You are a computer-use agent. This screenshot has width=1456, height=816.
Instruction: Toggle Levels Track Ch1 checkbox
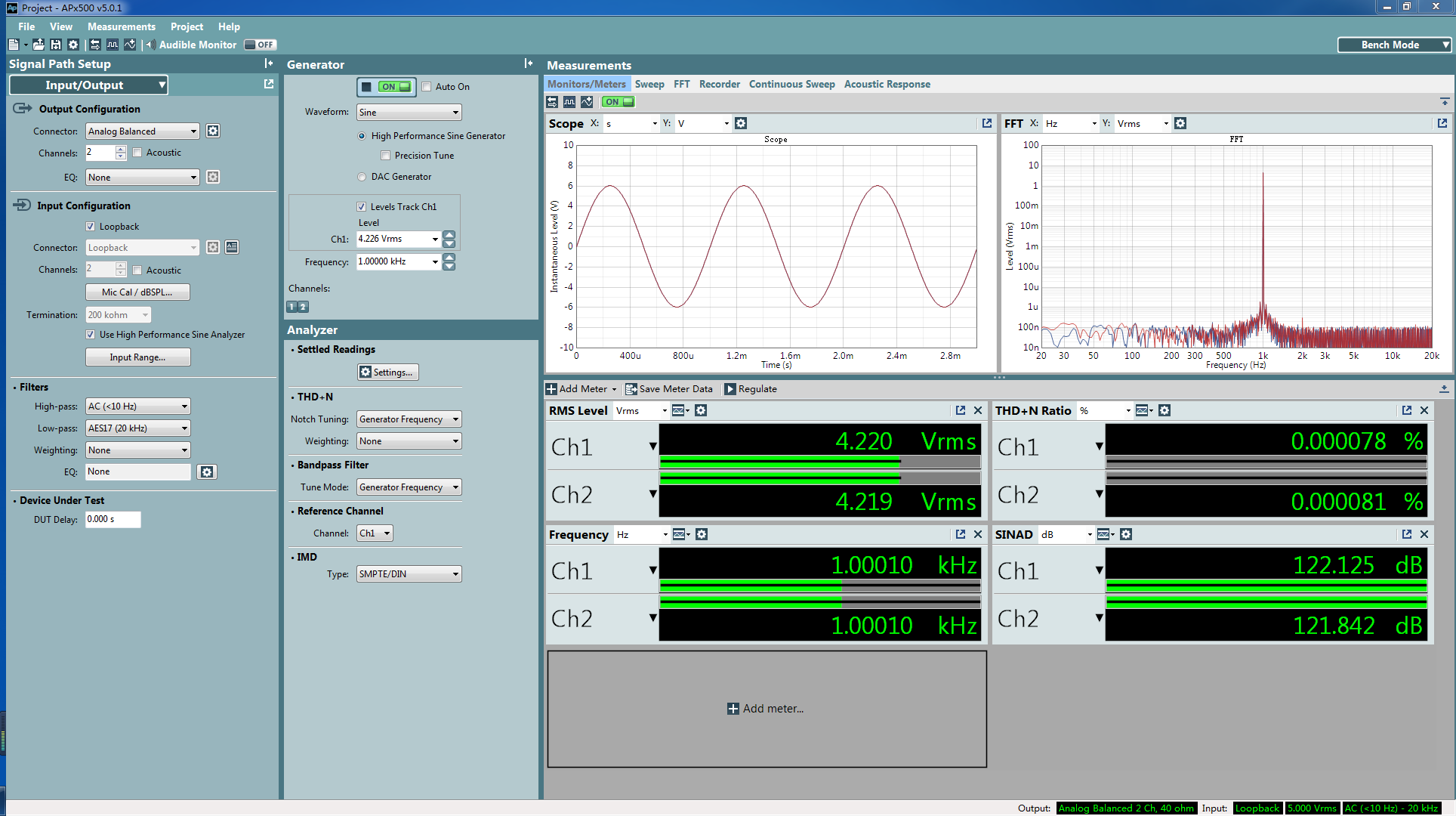point(362,206)
